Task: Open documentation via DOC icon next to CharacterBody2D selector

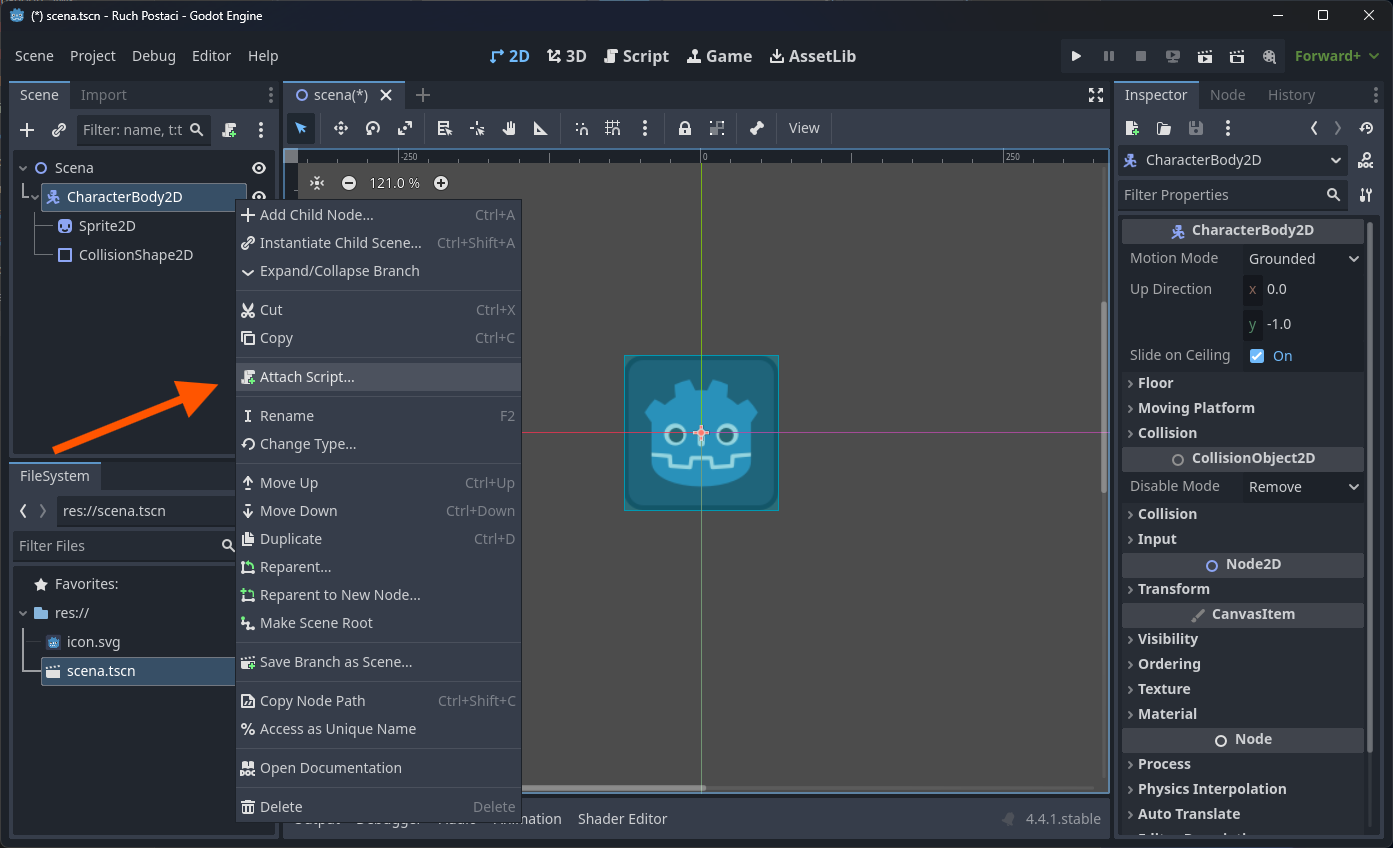Action: point(1366,160)
